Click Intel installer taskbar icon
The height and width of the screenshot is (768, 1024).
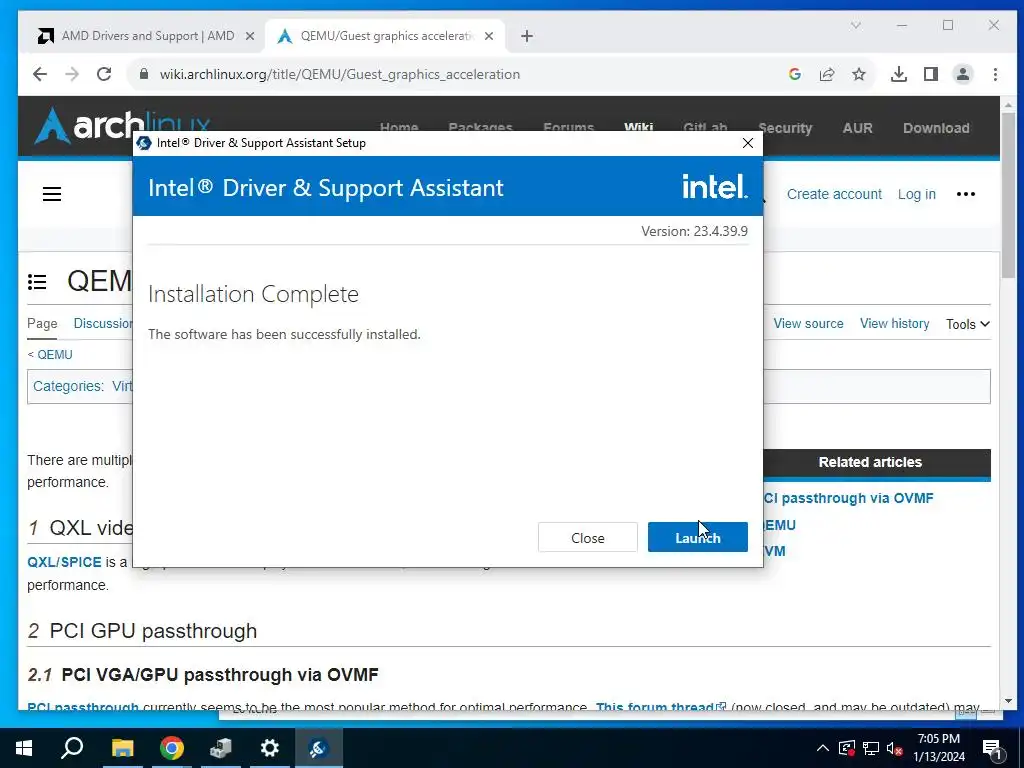pos(318,748)
